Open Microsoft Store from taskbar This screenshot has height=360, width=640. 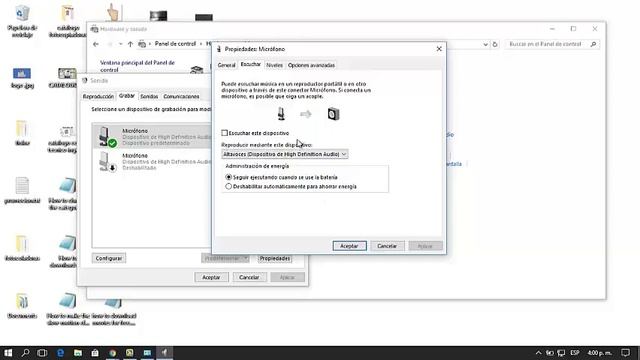(x=95, y=353)
